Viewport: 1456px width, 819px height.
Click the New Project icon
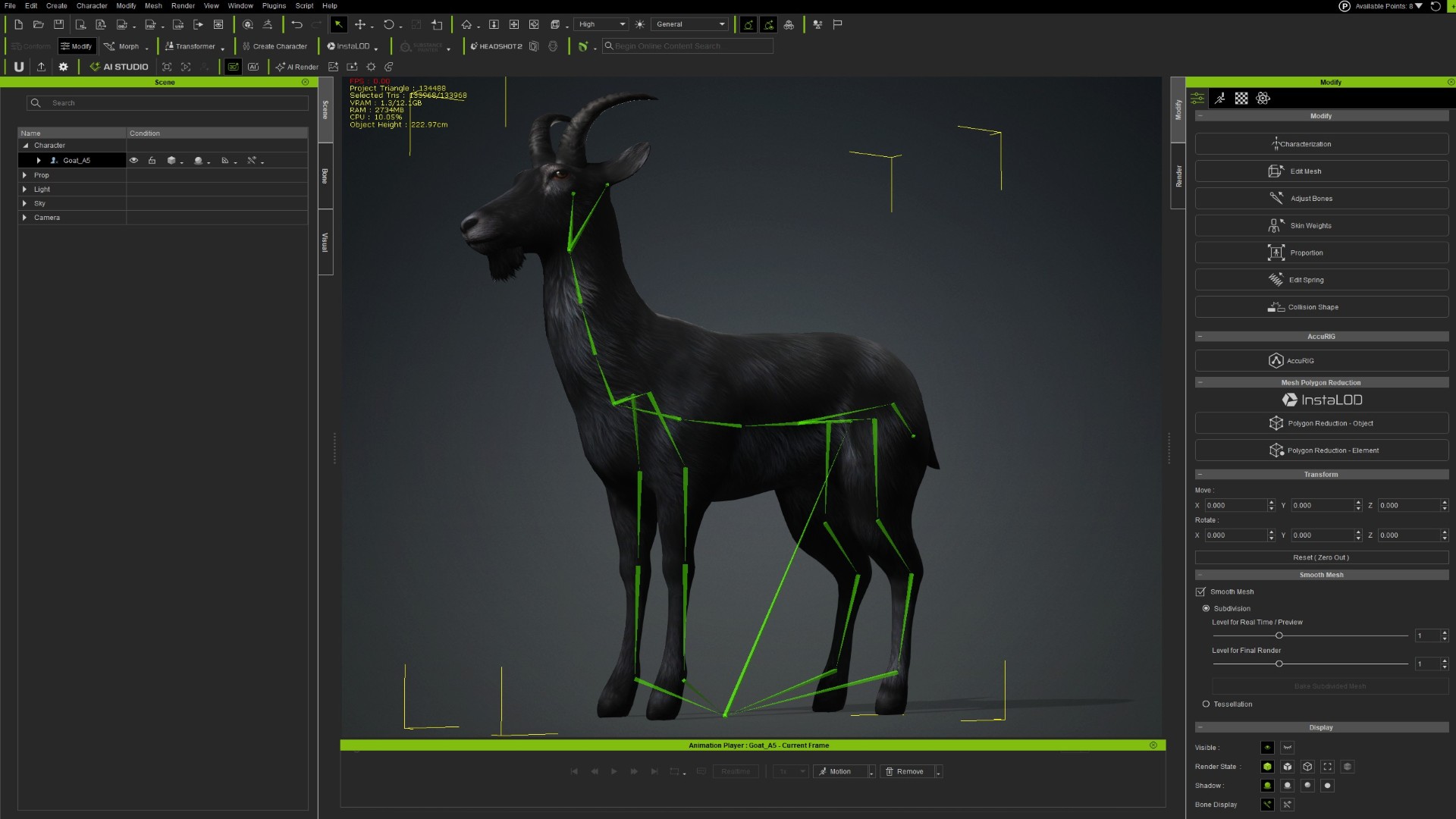click(18, 24)
